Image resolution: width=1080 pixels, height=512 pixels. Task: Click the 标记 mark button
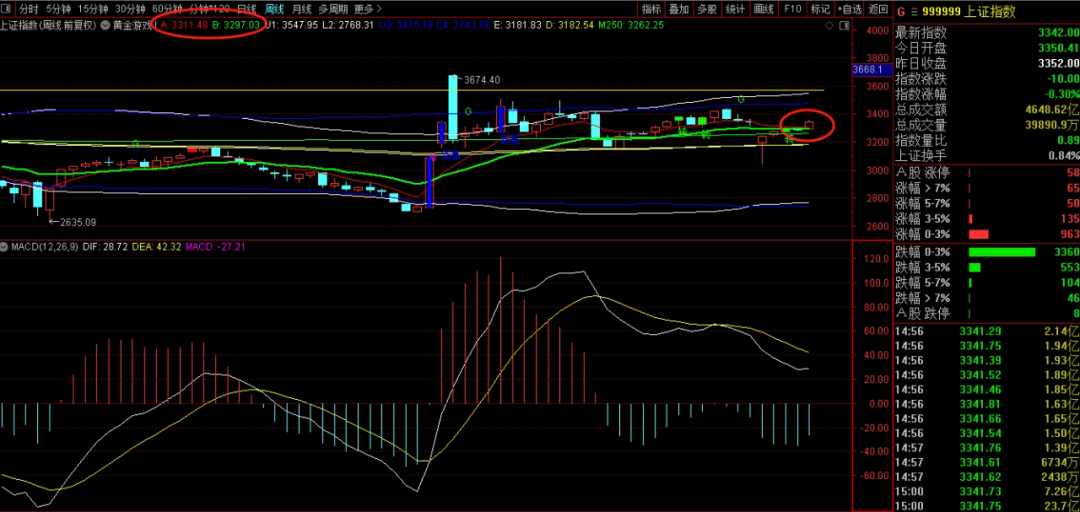coord(820,9)
